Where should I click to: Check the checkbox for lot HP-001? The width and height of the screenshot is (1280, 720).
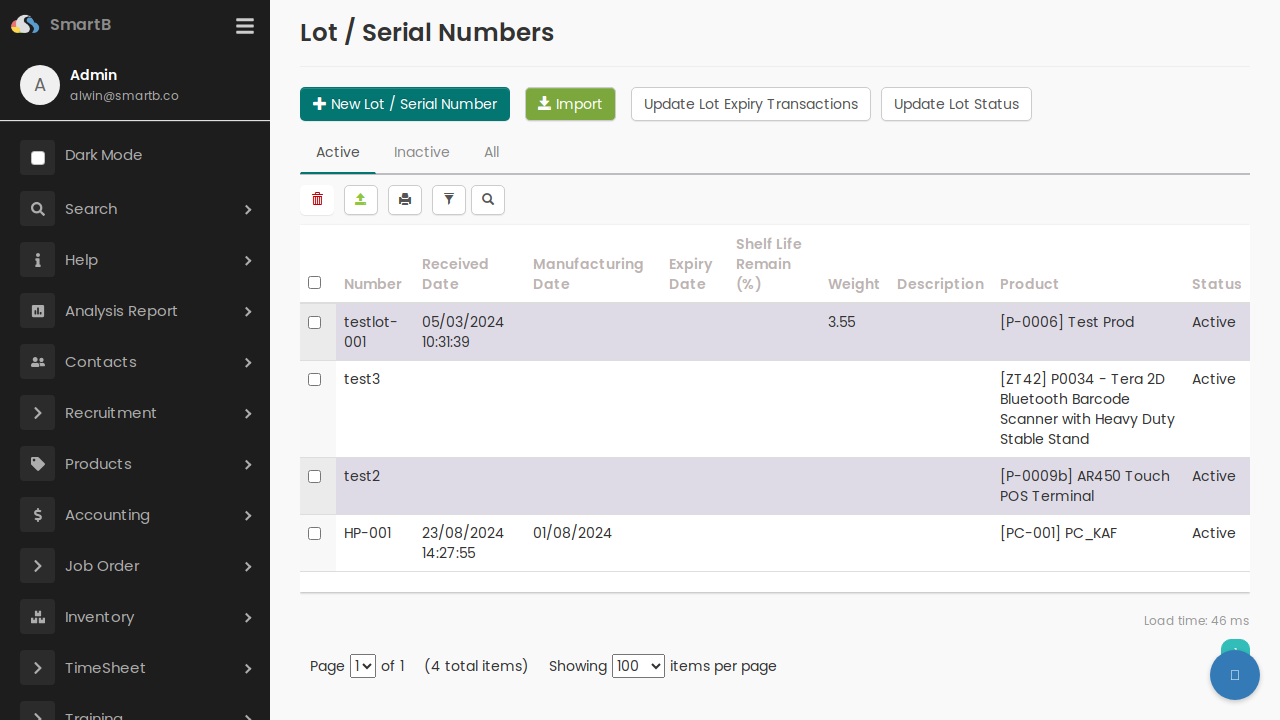point(314,533)
